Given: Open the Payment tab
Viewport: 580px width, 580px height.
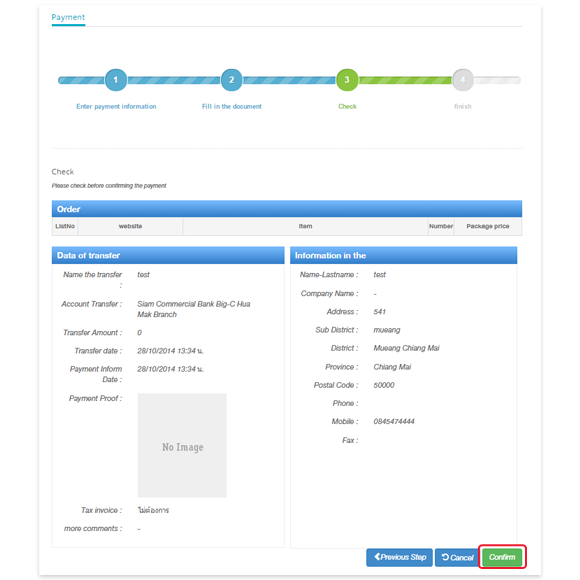Looking at the screenshot, I should tap(68, 17).
